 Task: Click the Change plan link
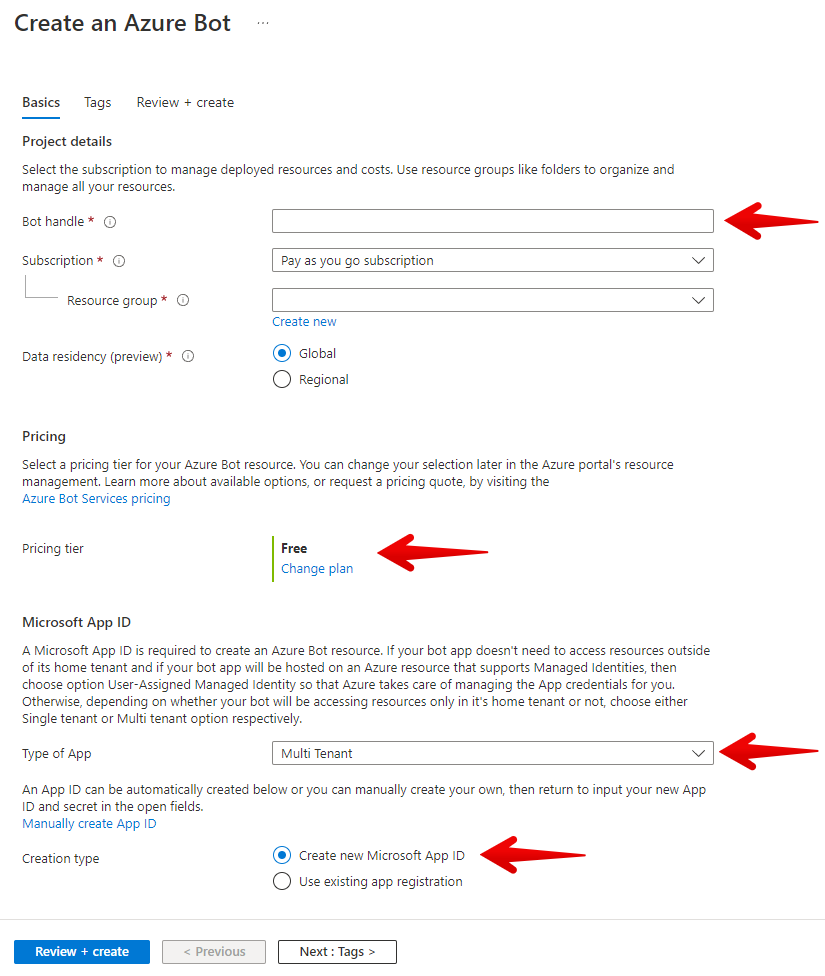pos(317,568)
